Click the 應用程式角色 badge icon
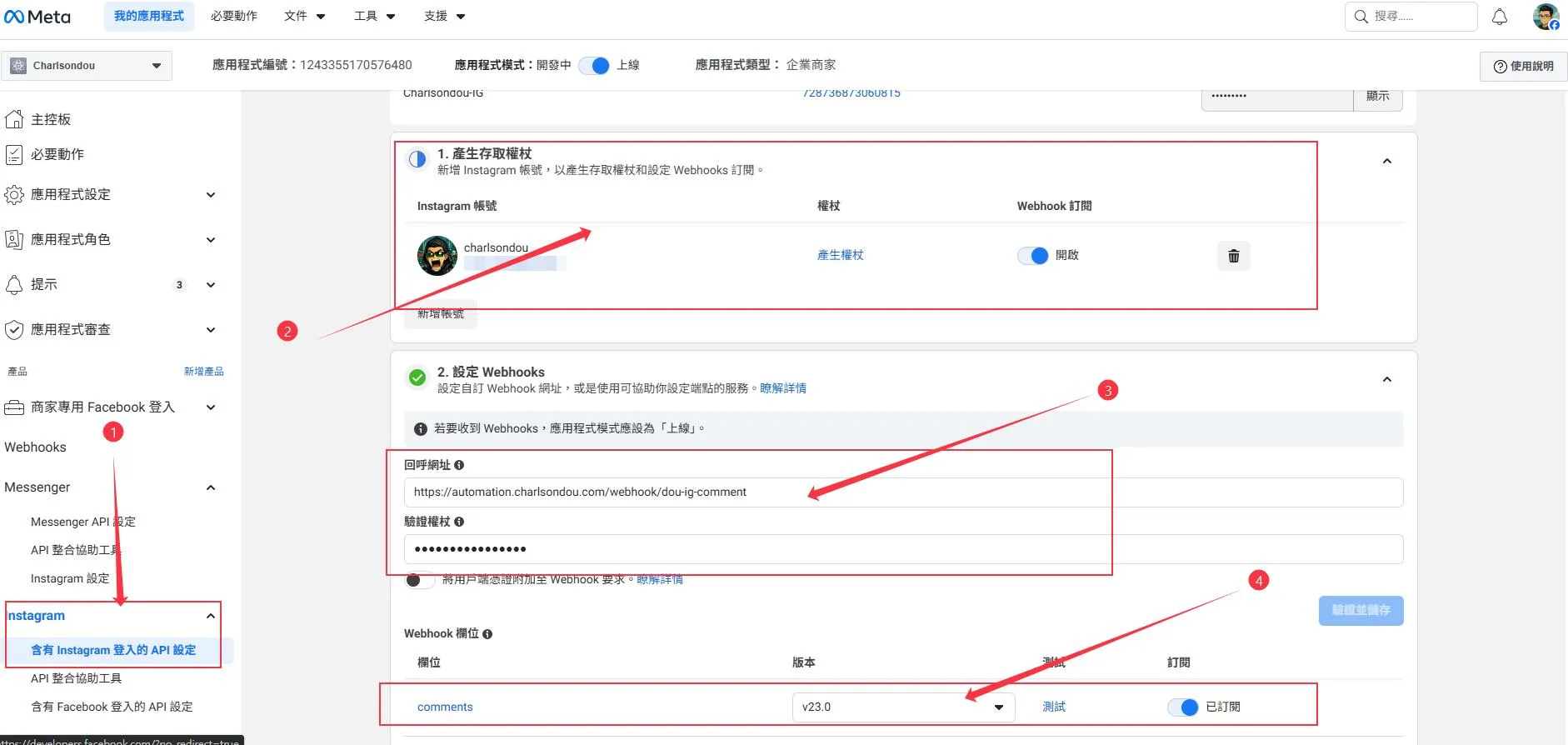 click(x=14, y=239)
